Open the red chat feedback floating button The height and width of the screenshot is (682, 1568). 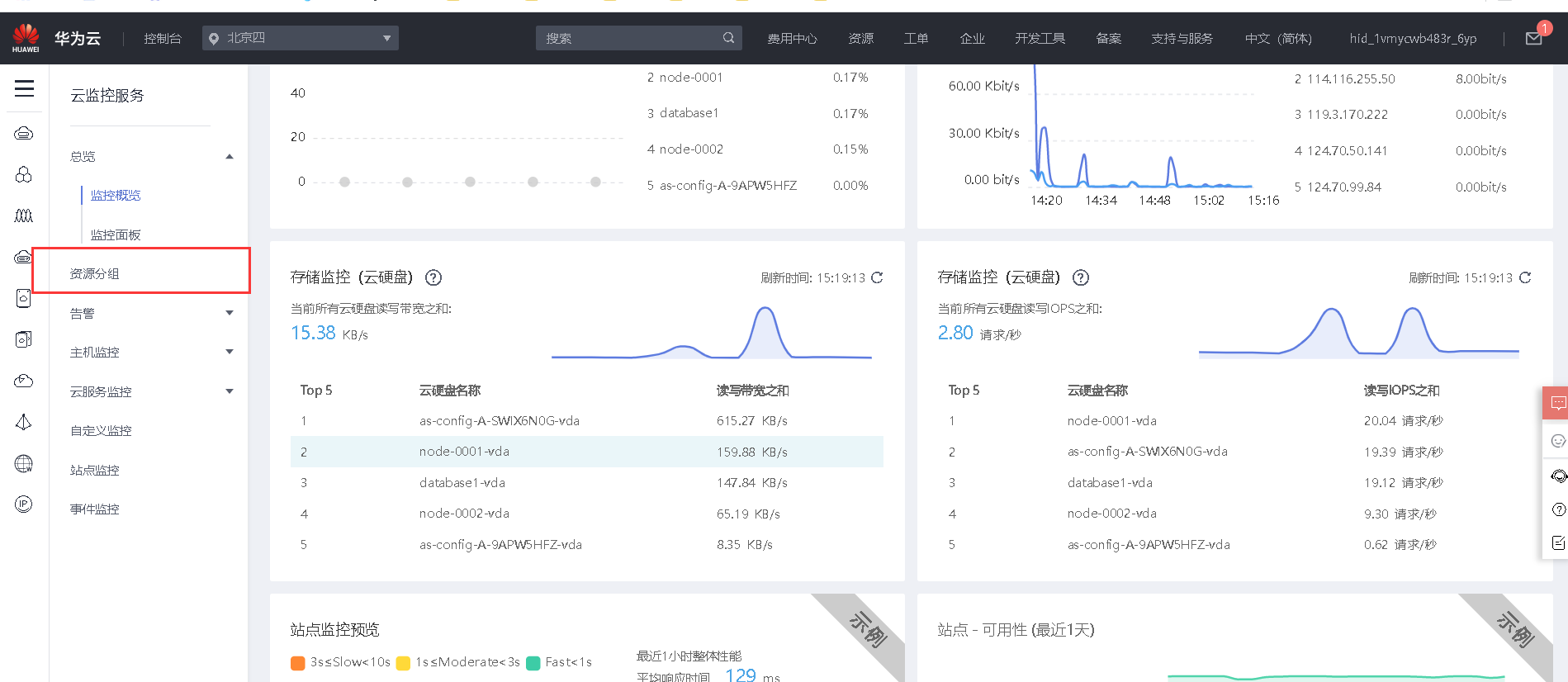pos(1556,403)
